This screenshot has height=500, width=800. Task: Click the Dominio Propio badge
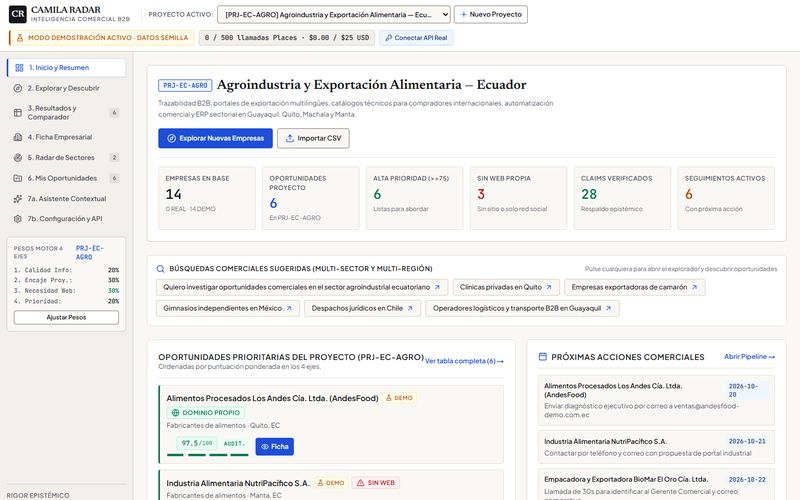tap(206, 412)
